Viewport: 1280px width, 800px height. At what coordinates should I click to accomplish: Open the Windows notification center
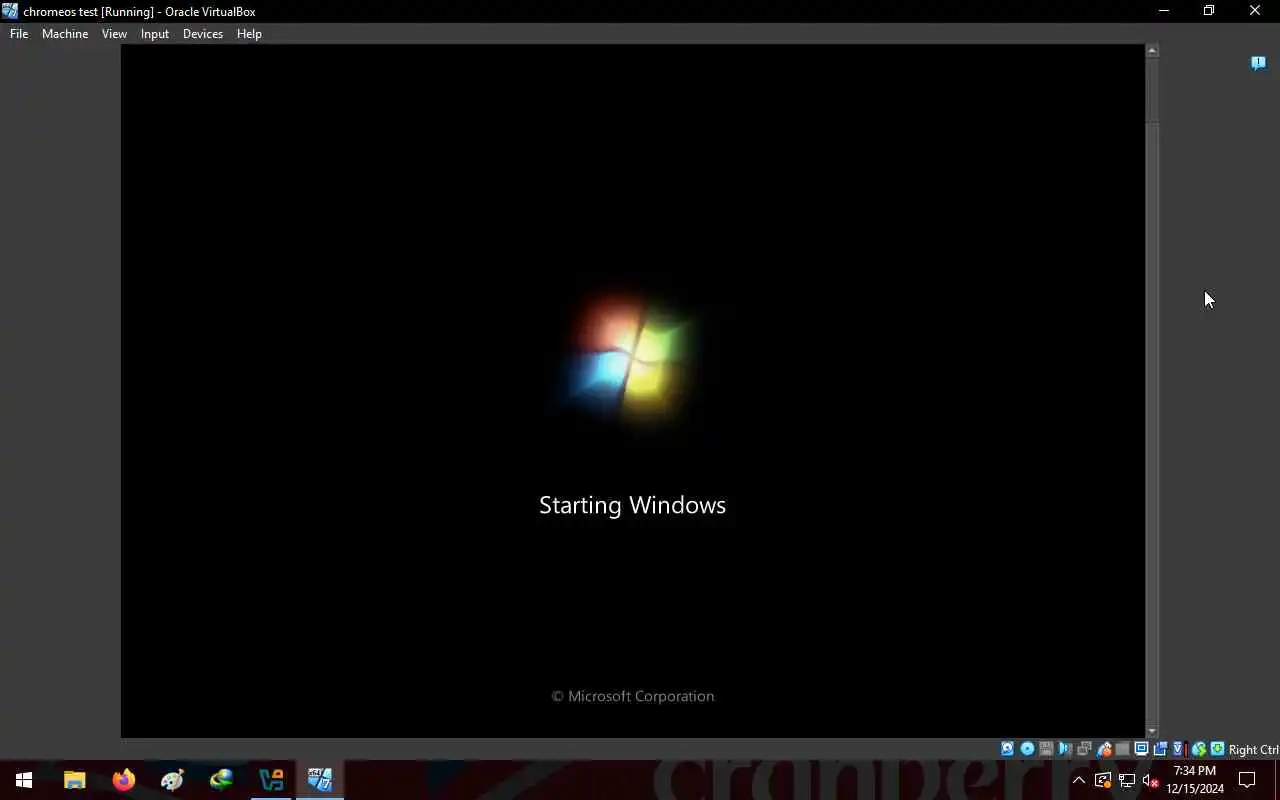tap(1247, 780)
